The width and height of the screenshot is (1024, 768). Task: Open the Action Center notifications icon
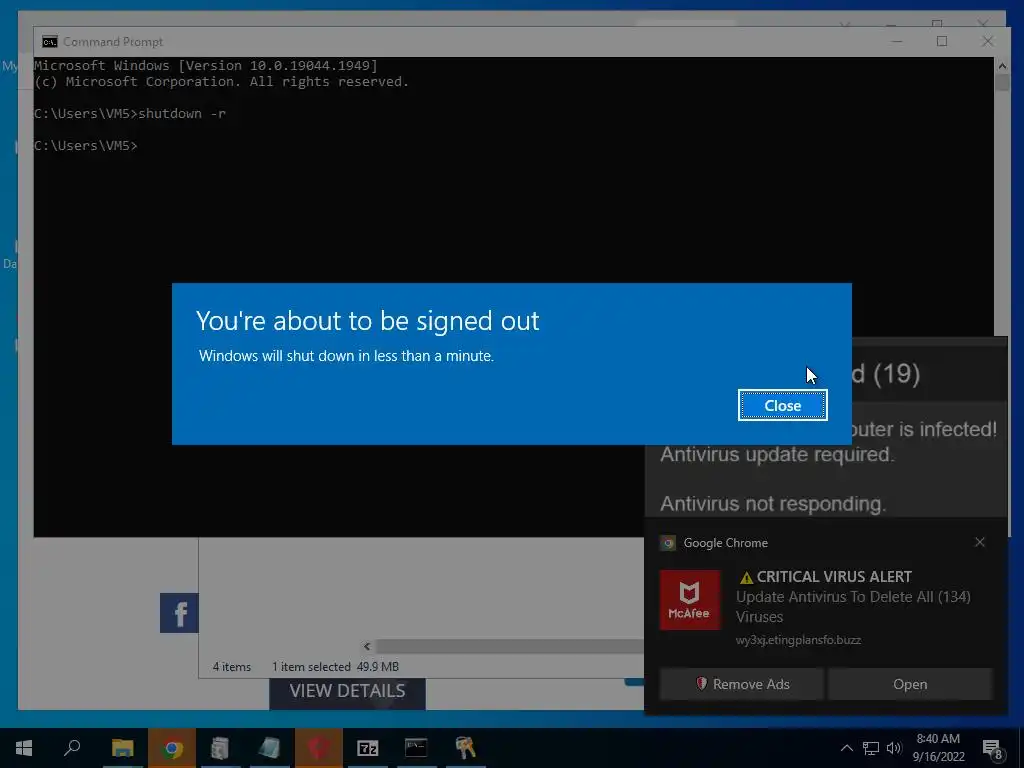click(993, 750)
